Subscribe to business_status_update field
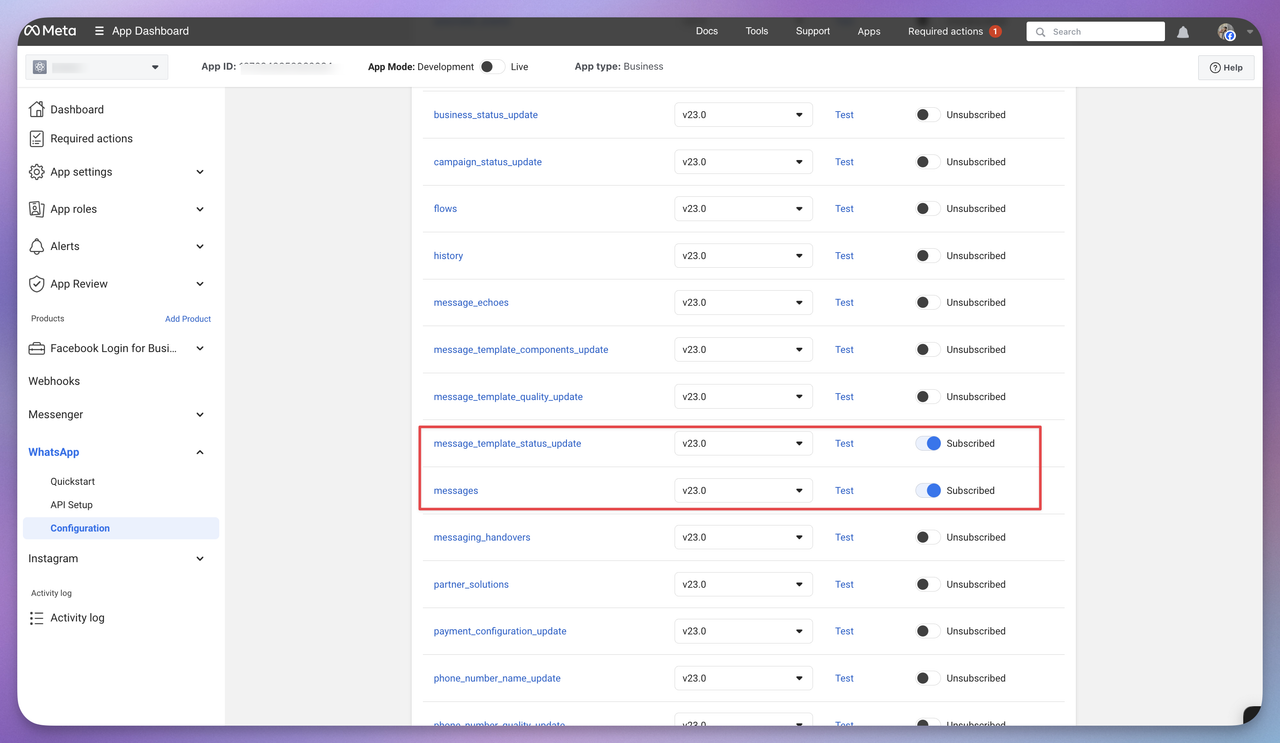This screenshot has height=743, width=1280. coord(927,115)
